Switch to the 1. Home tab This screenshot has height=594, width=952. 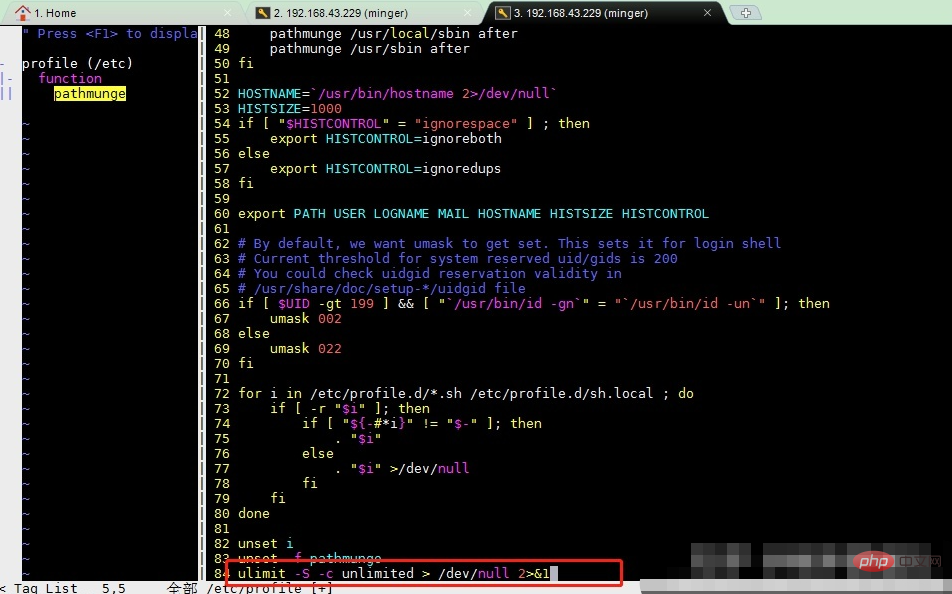124,13
